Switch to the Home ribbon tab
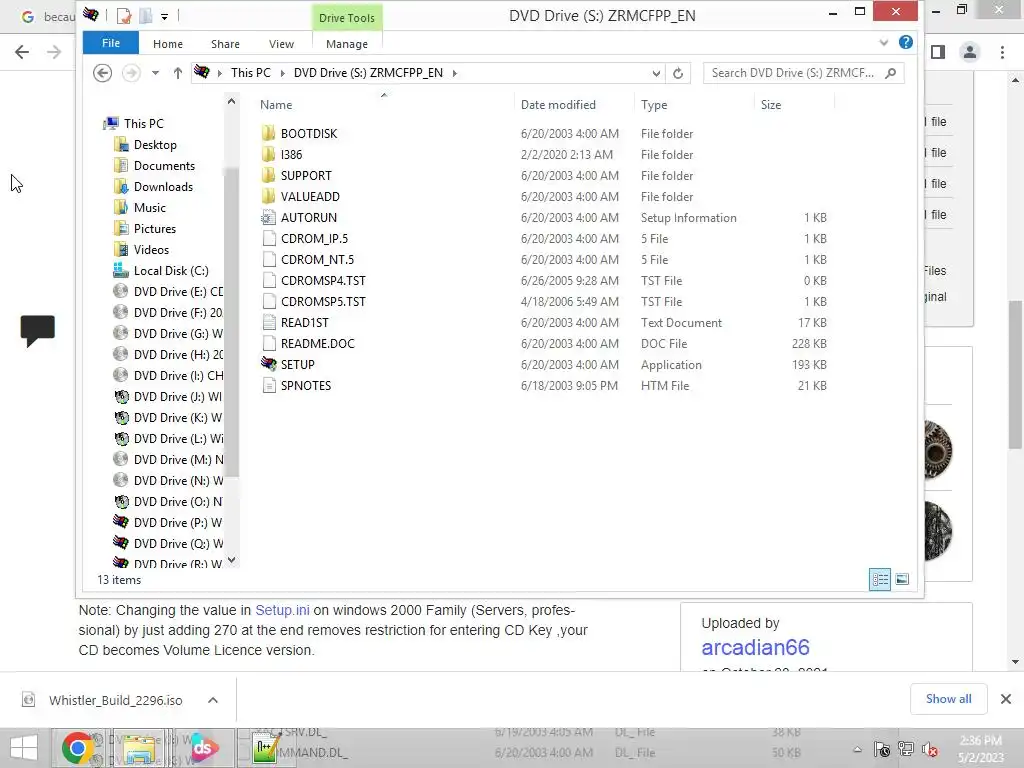Screen dimensions: 1024x768 coord(168,44)
